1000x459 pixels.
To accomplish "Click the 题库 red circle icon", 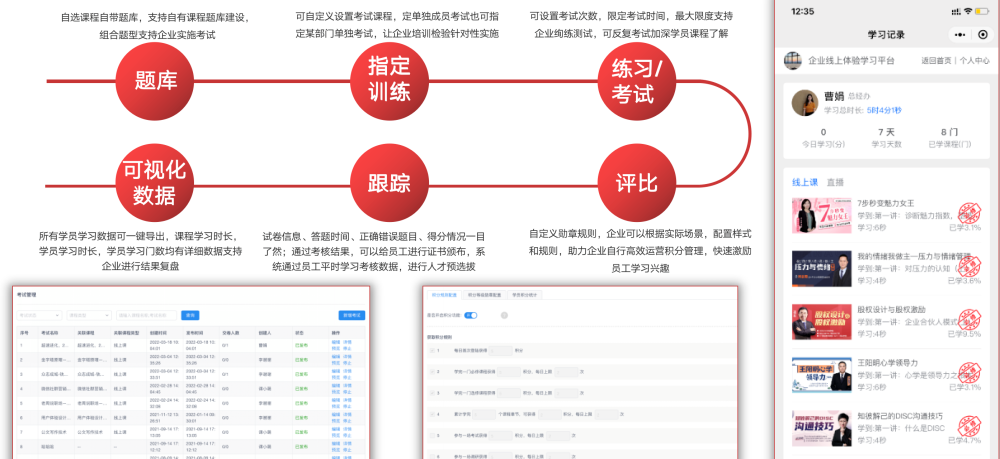I will (155, 81).
